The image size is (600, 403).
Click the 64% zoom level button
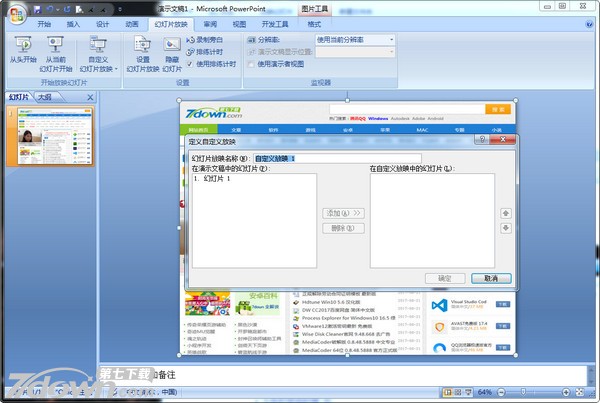point(484,392)
